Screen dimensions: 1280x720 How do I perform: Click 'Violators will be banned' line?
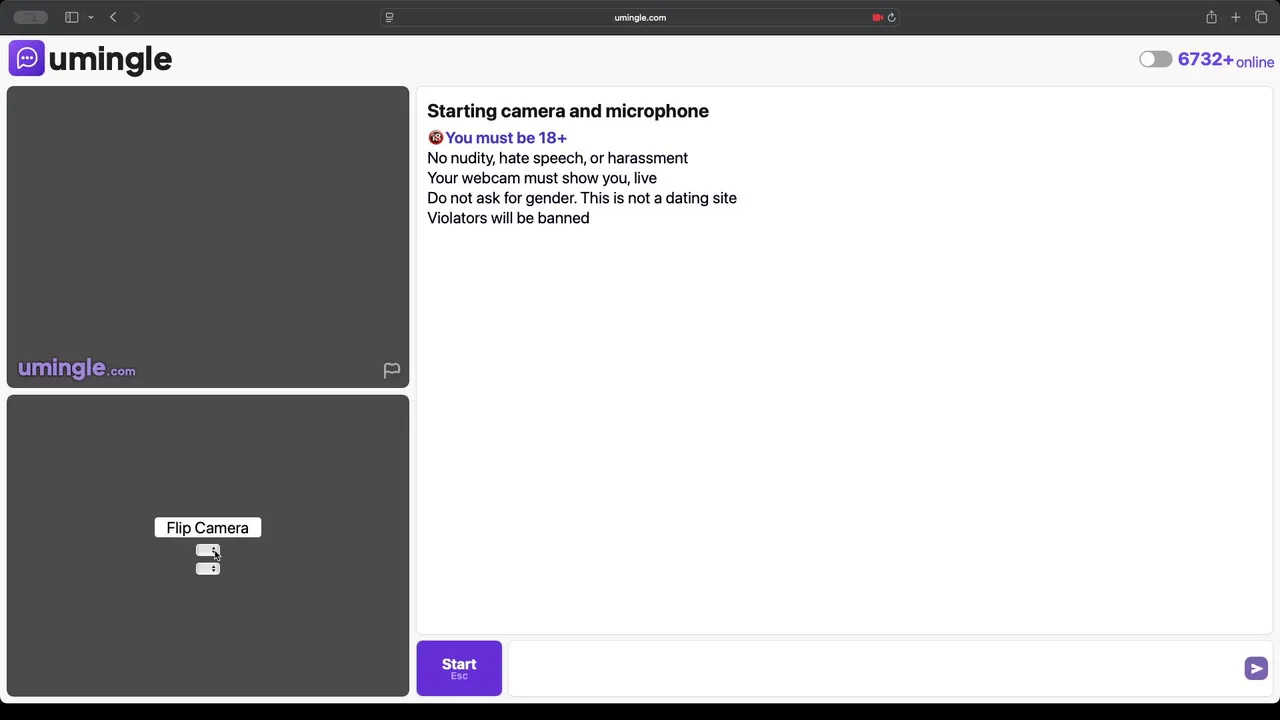point(508,218)
